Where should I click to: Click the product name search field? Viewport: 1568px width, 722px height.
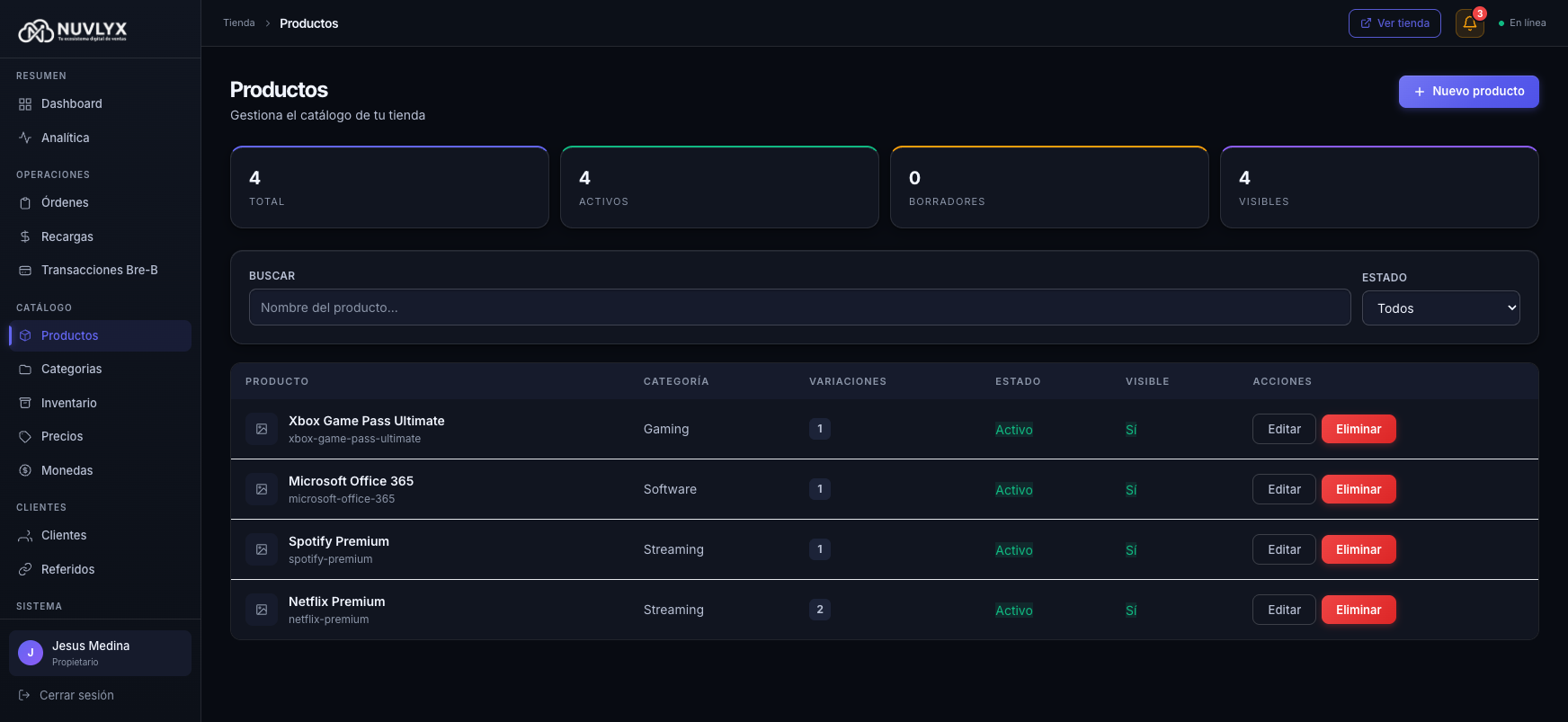(x=799, y=308)
